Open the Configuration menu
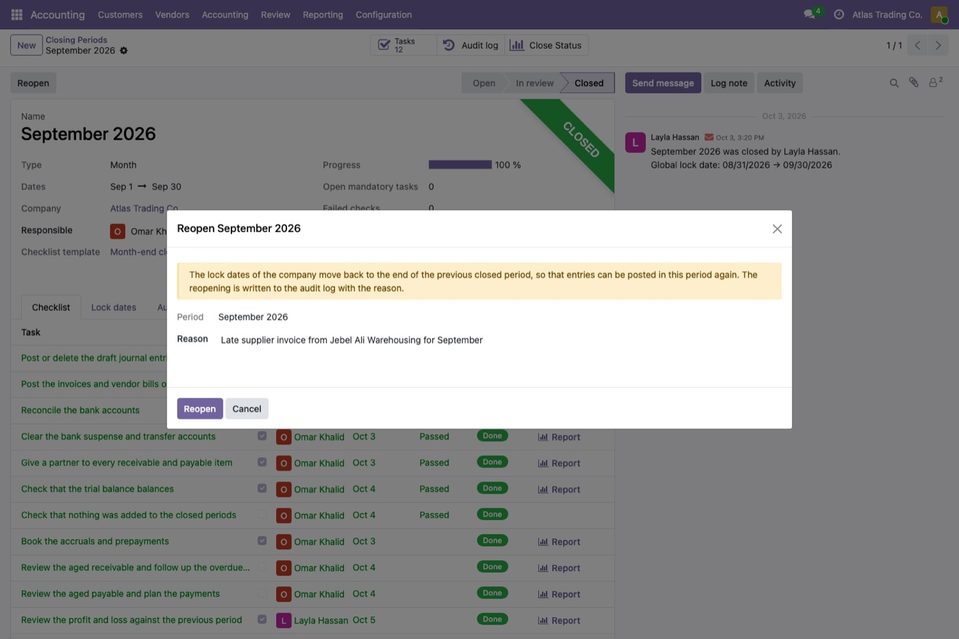The height and width of the screenshot is (639, 959). [383, 15]
